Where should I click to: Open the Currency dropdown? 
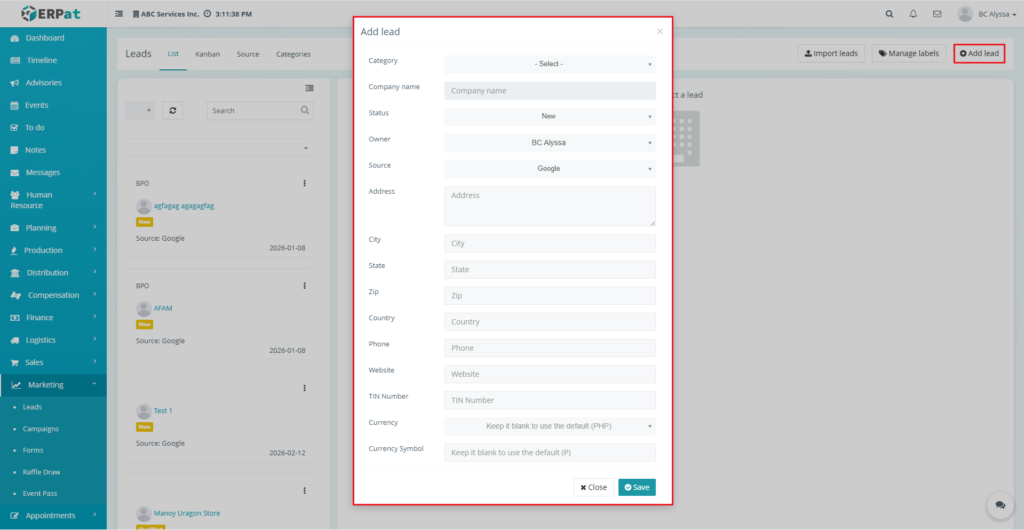pos(549,426)
